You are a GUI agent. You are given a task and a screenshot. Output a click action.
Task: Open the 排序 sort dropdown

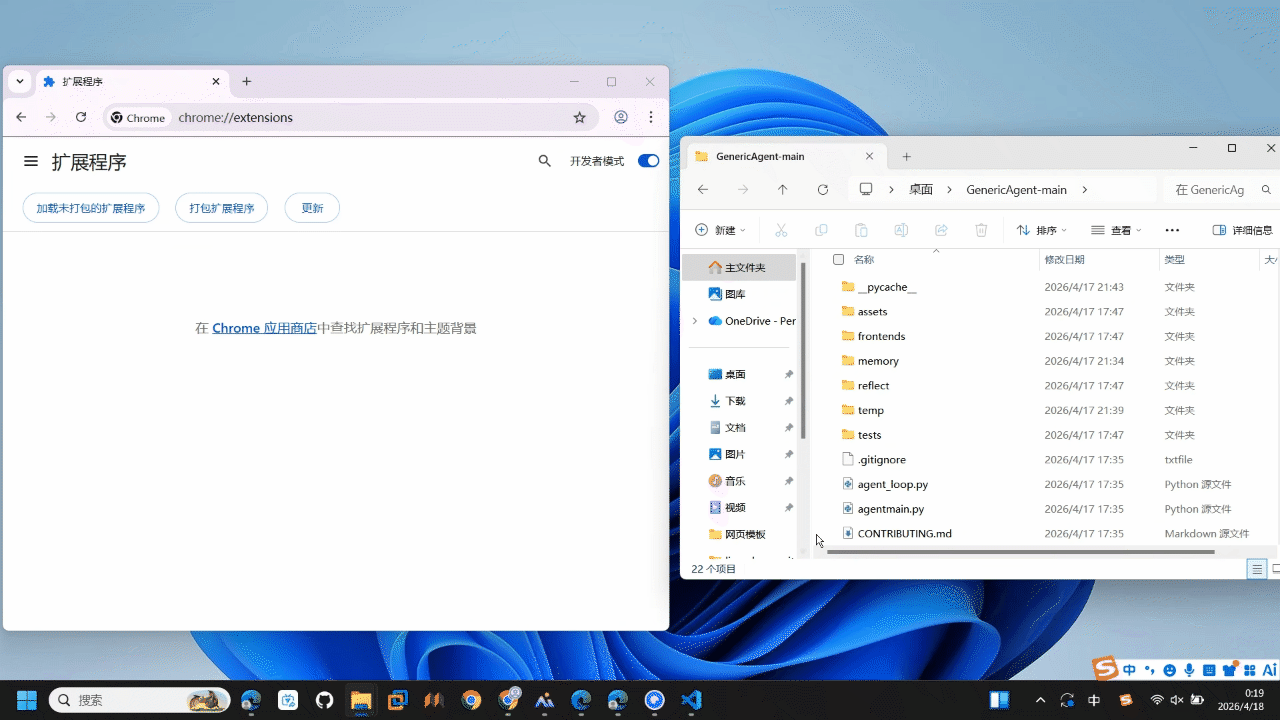coord(1042,230)
